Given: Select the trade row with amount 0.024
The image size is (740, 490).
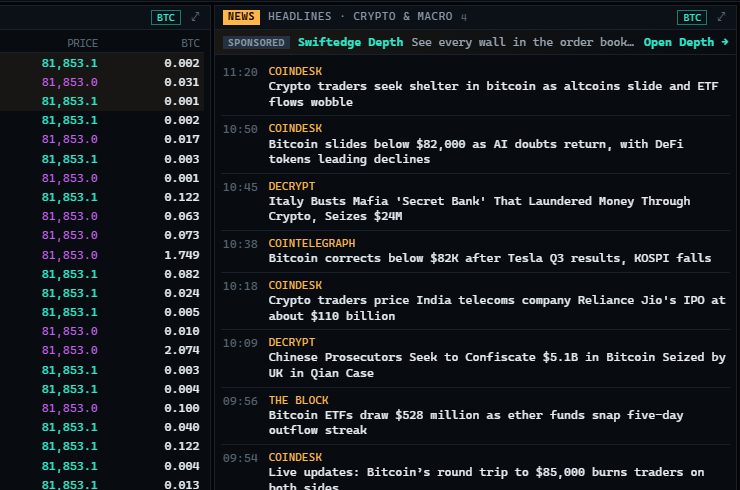Looking at the screenshot, I should pos(102,293).
